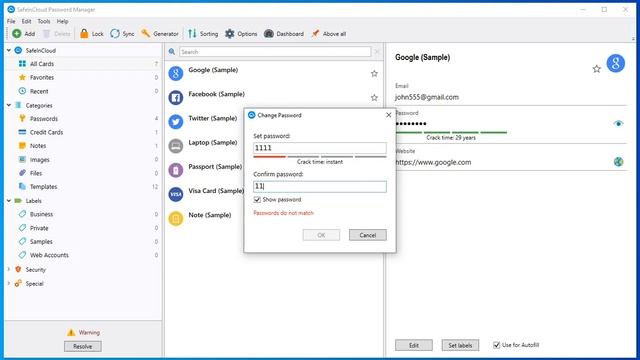Click the Add card toolbar button
This screenshot has width=640, height=360.
coord(23,34)
